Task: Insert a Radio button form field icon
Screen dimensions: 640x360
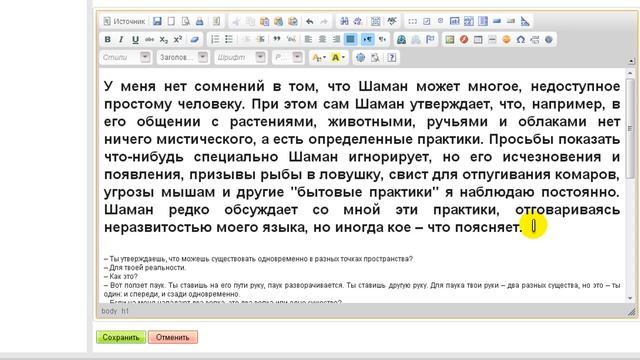Action: (440, 21)
